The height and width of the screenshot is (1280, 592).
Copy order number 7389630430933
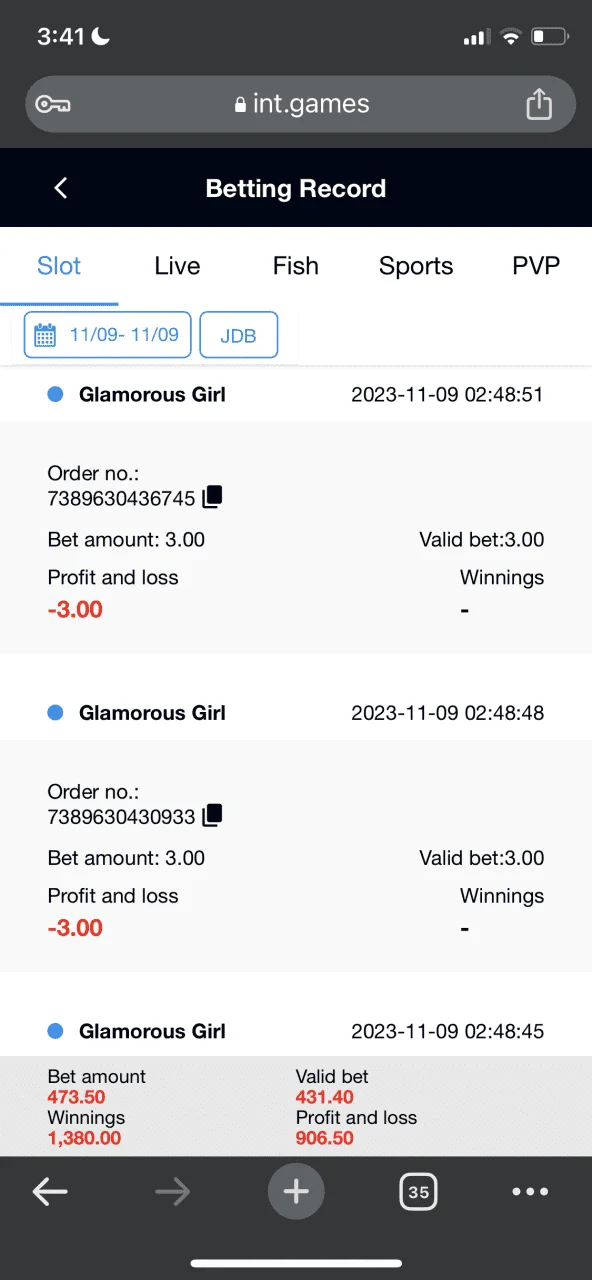212,816
